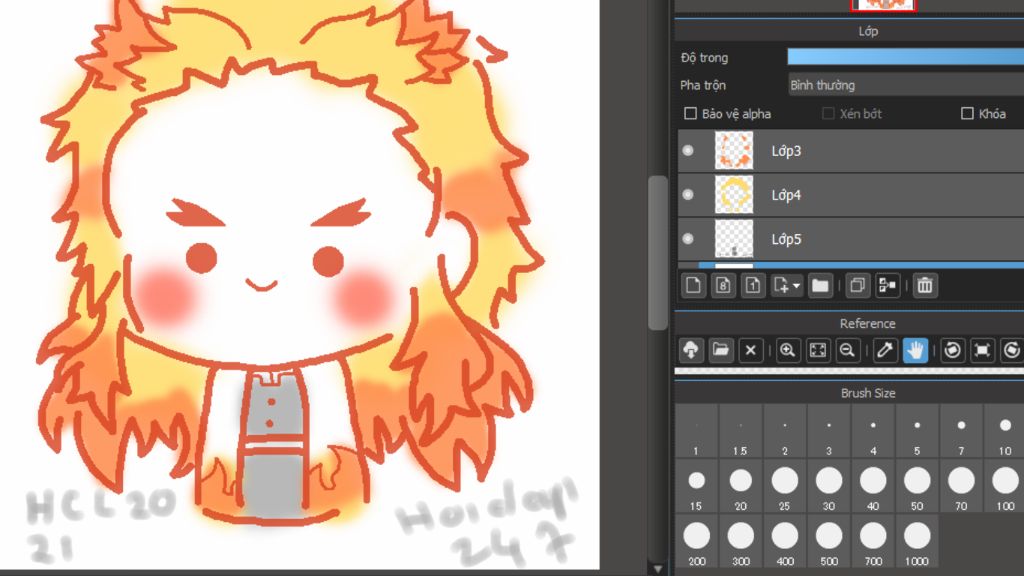Create a new 1-bit layer
The image size is (1024, 576).
tap(752, 285)
